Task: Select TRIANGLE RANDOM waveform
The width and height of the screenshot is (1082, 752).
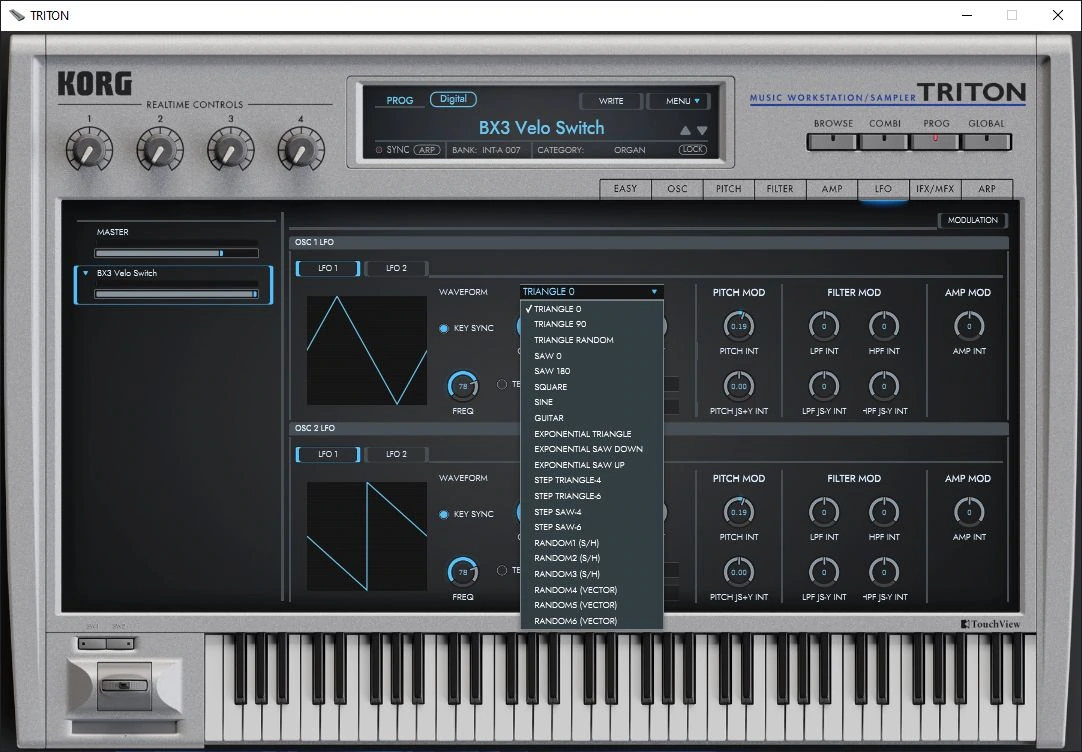Action: pos(591,340)
